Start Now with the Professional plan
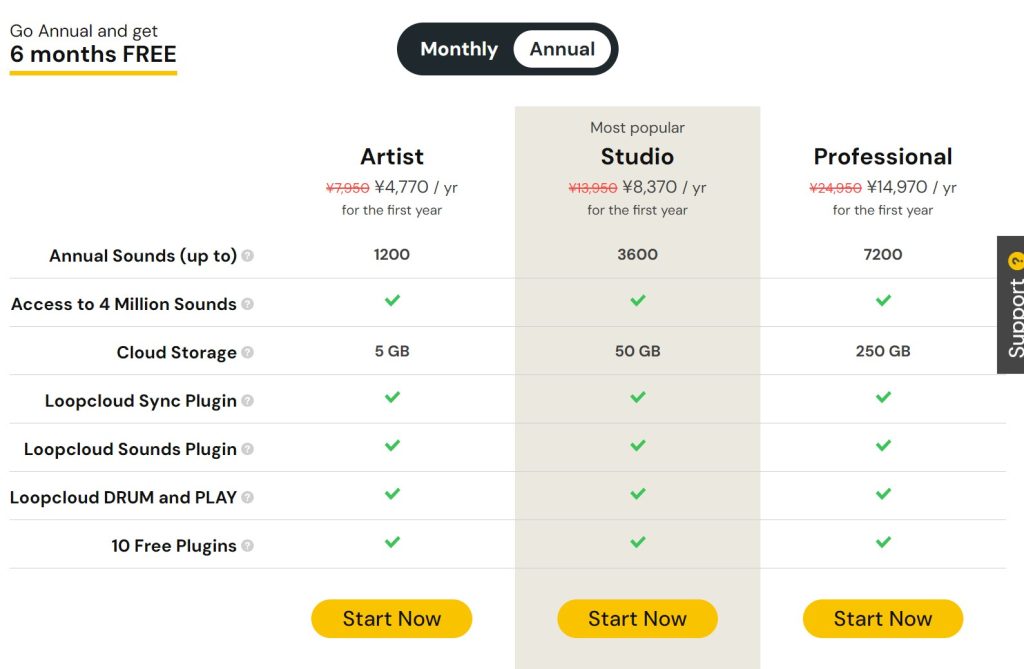Screen dimensions: 1024x669 pos(882,619)
